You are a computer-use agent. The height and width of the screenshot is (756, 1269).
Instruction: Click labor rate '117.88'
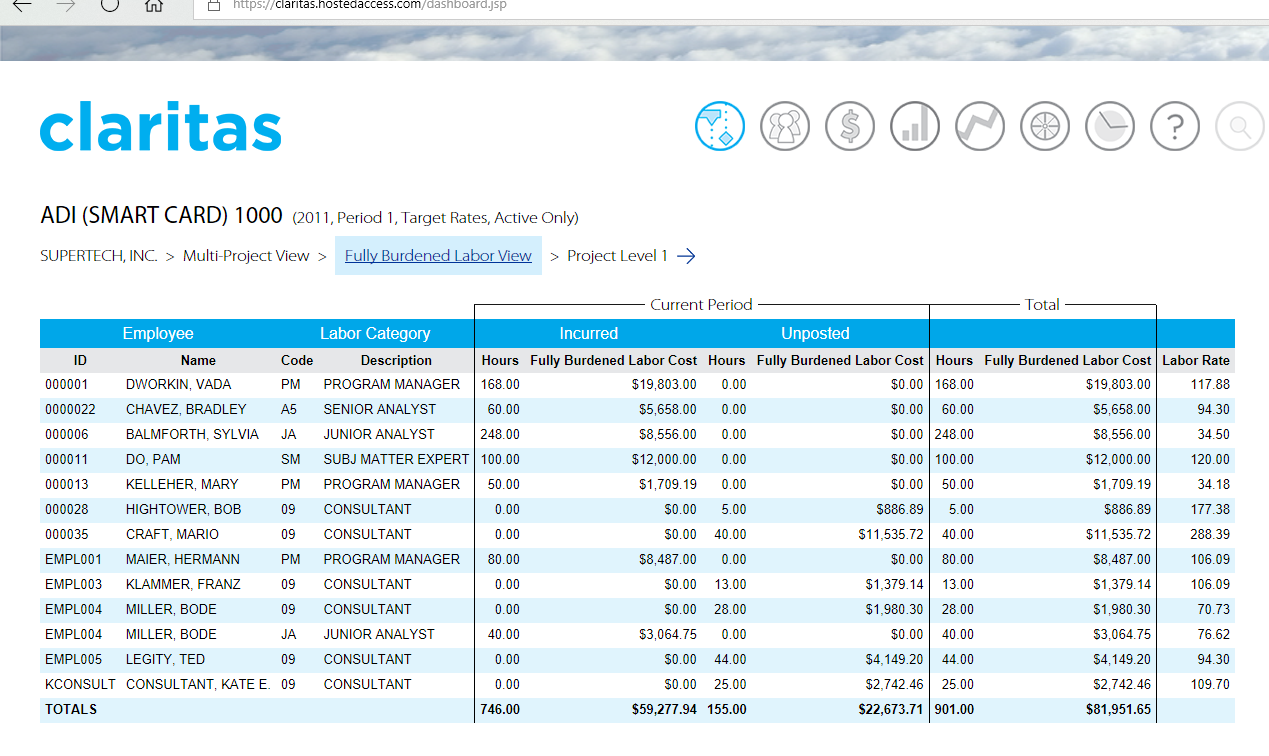[x=1210, y=385]
